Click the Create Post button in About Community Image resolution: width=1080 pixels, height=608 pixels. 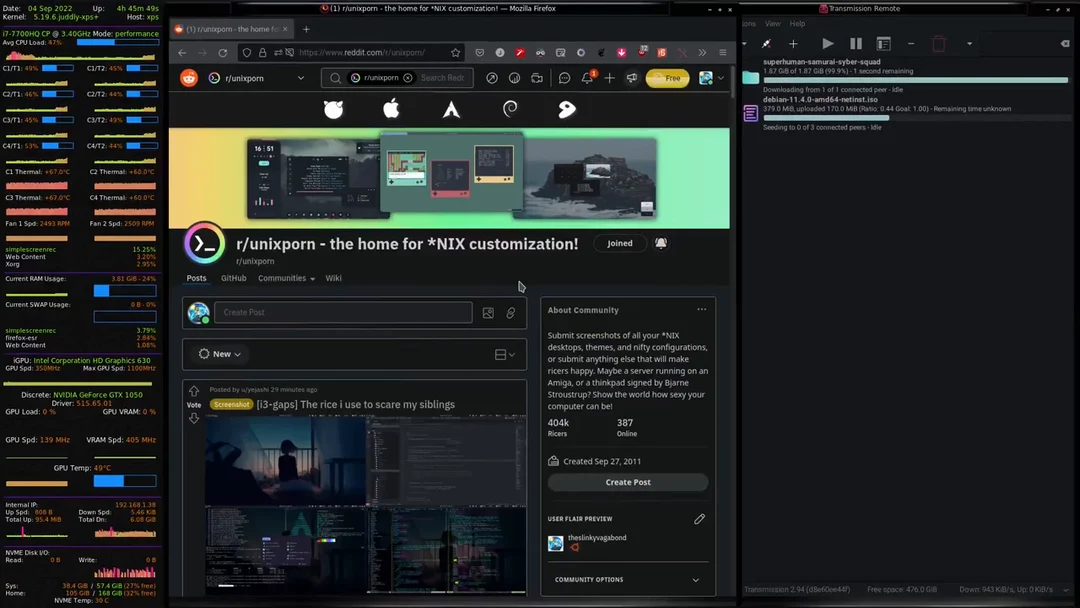tap(627, 482)
